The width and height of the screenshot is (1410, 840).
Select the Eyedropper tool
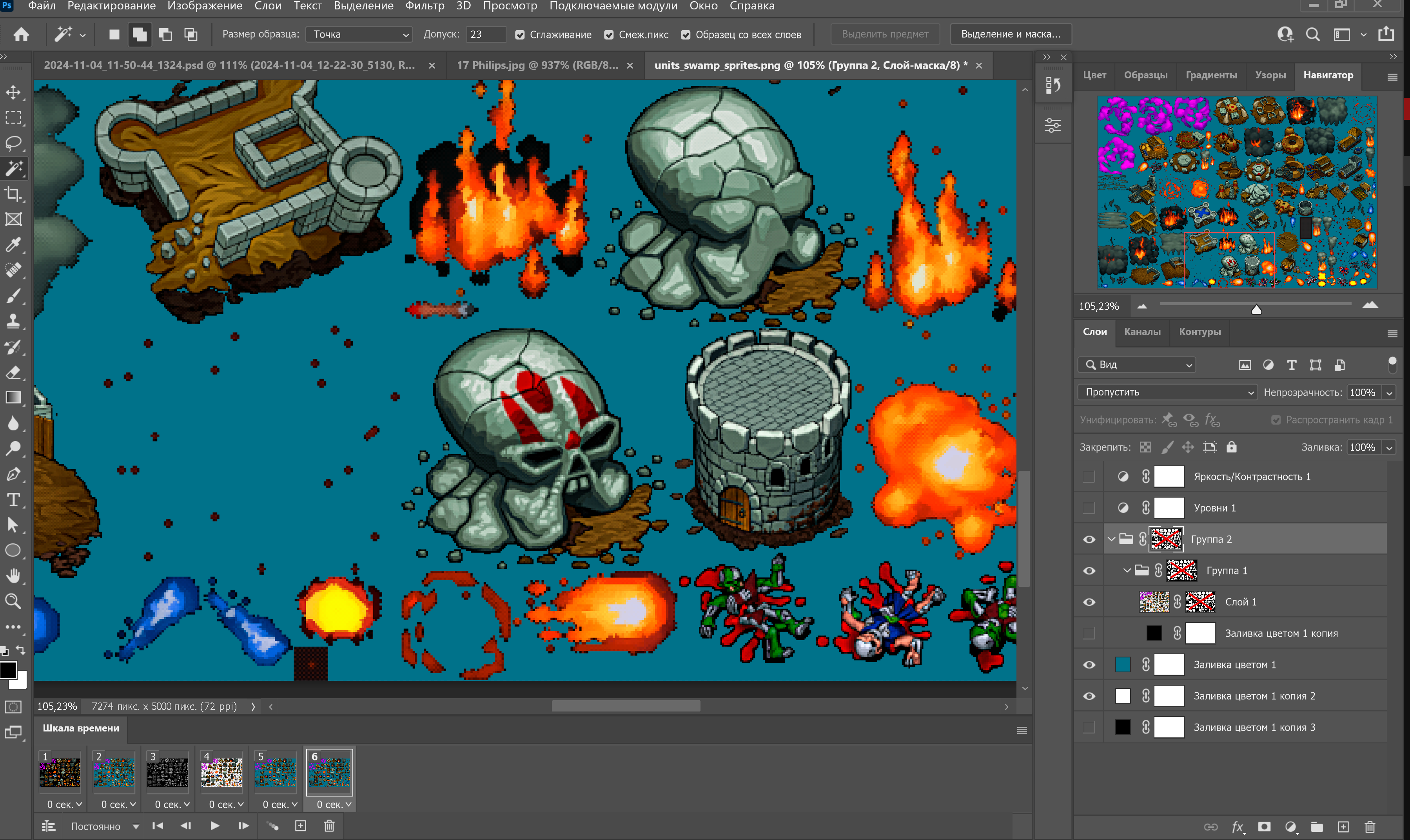(x=14, y=245)
